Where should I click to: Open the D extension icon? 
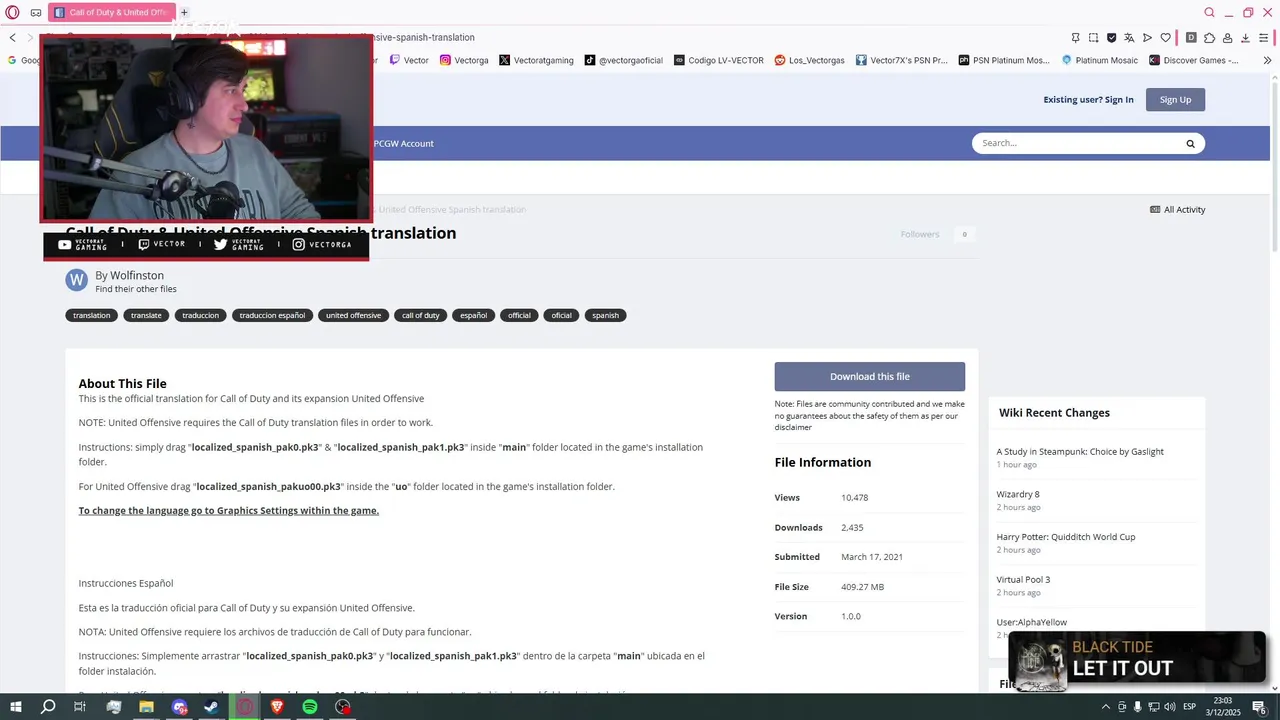tap(1191, 38)
